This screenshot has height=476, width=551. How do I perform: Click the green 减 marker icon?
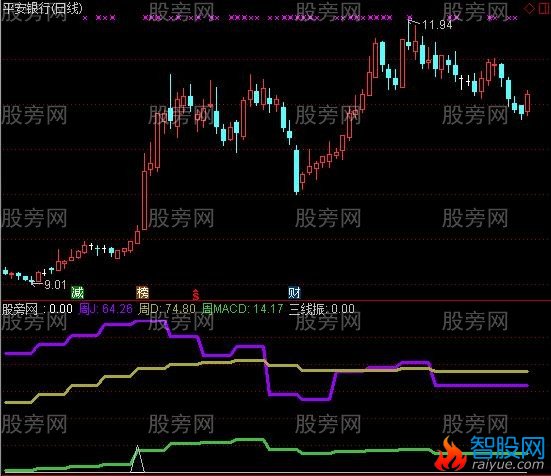pyautogui.click(x=77, y=292)
